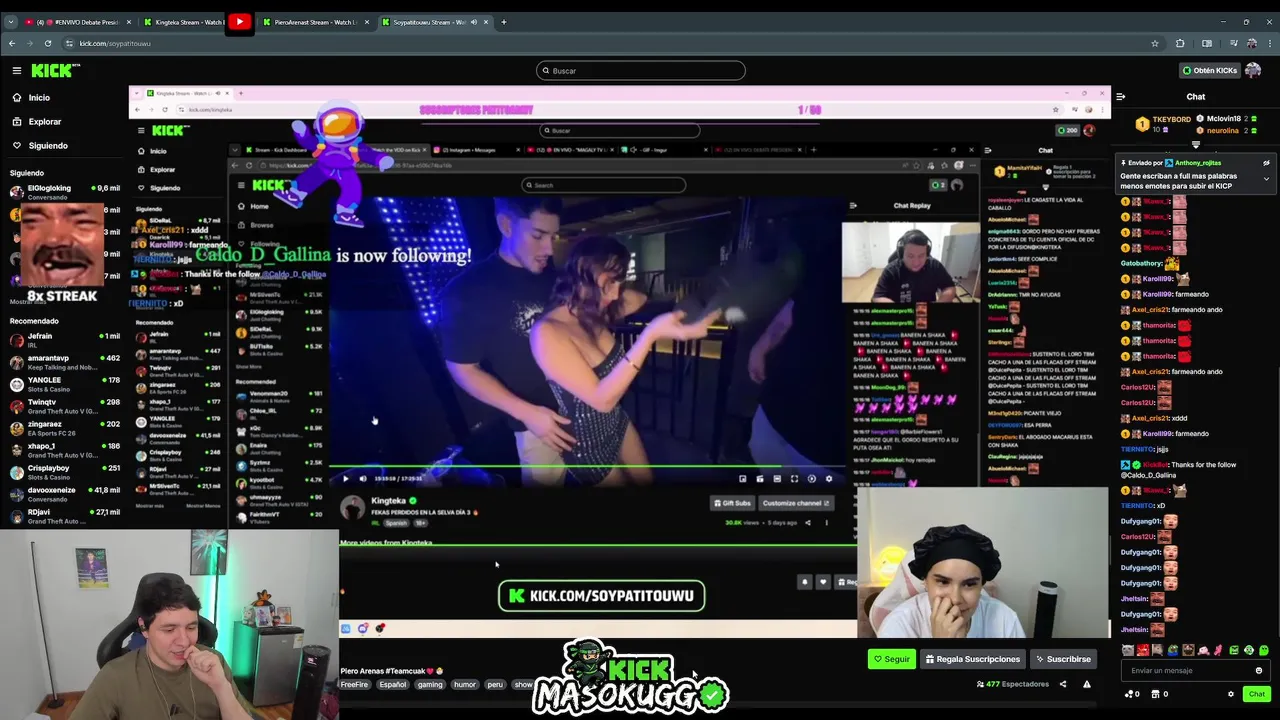This screenshot has width=1280, height=720.
Task: Click TKEYBORD top gifter entry
Action: coord(1165,124)
